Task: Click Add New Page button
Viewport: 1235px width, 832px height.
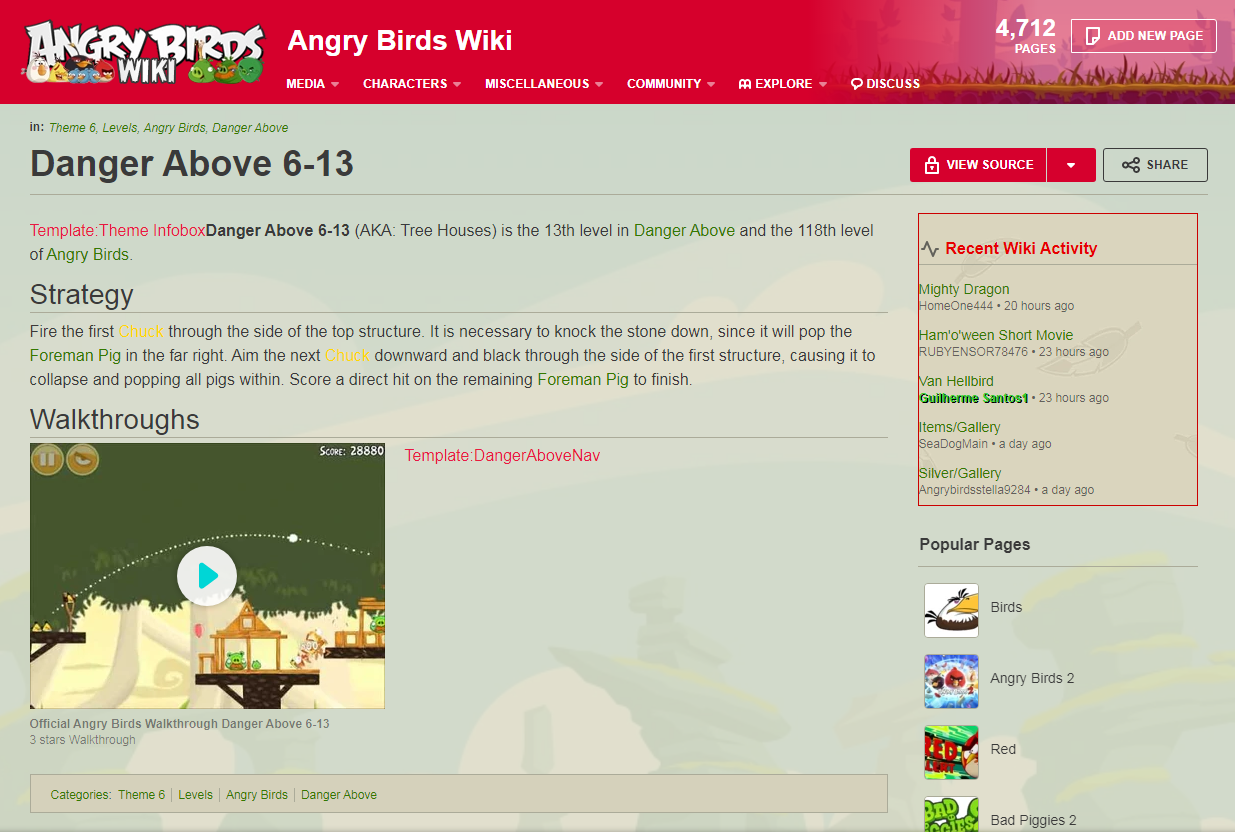Action: 1143,36
